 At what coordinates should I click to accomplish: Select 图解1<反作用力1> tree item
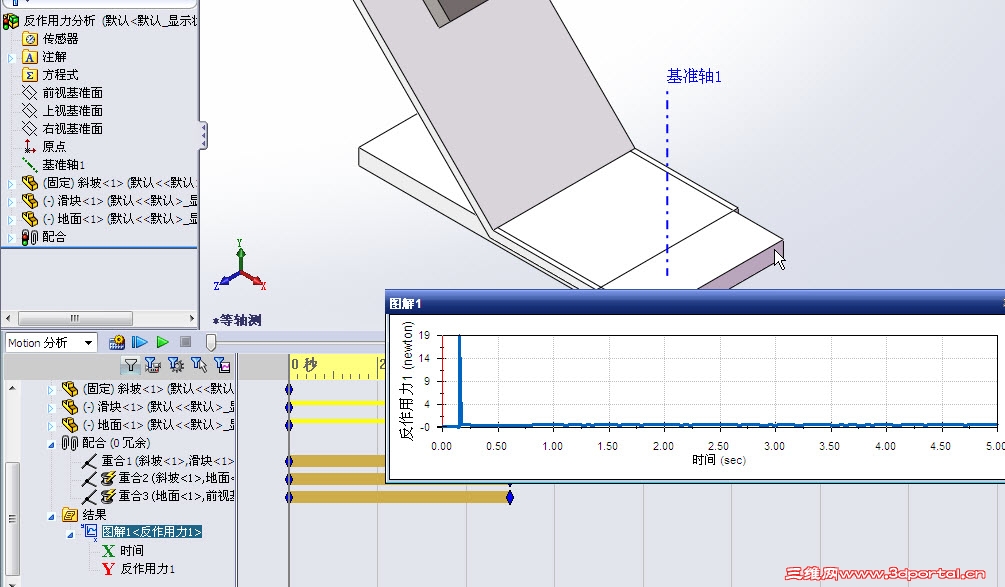click(152, 531)
